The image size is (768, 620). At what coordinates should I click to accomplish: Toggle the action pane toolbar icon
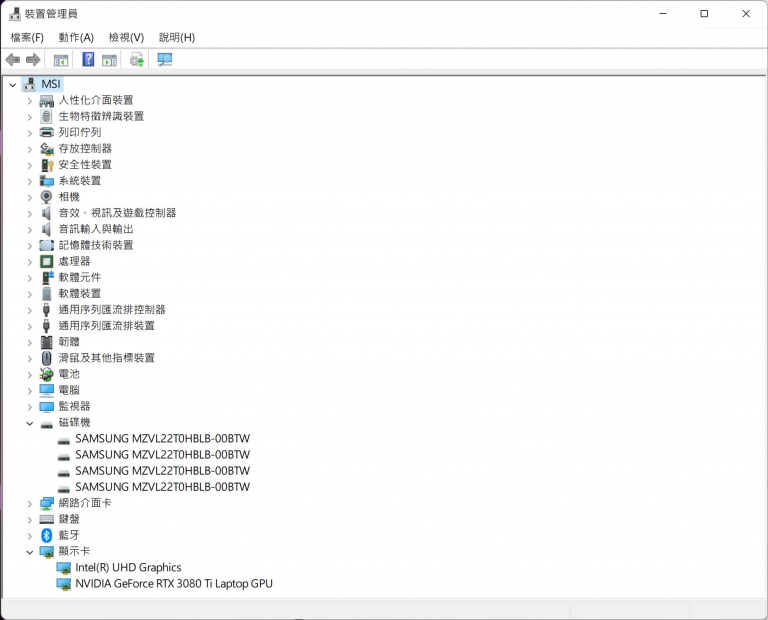coord(109,60)
